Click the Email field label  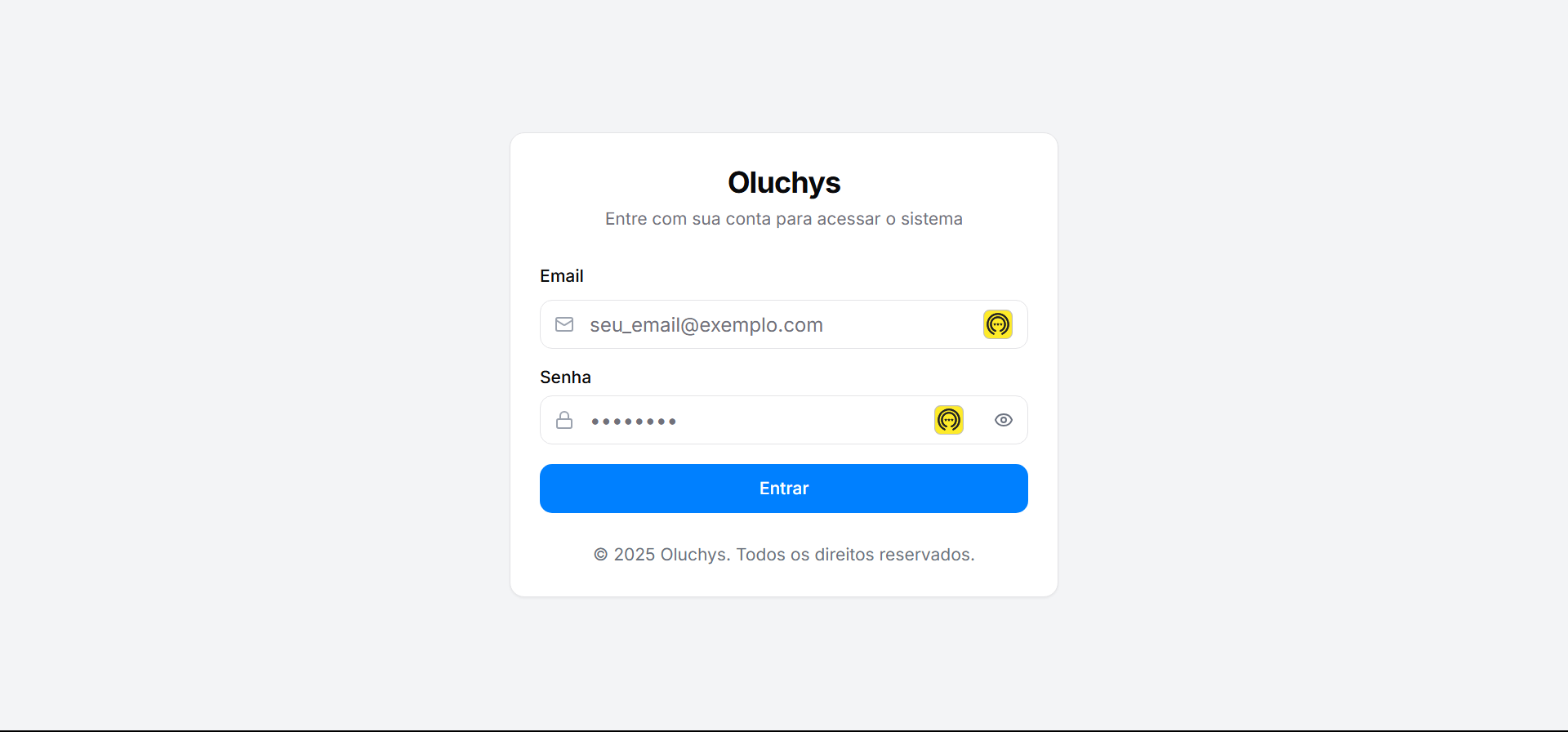point(561,276)
